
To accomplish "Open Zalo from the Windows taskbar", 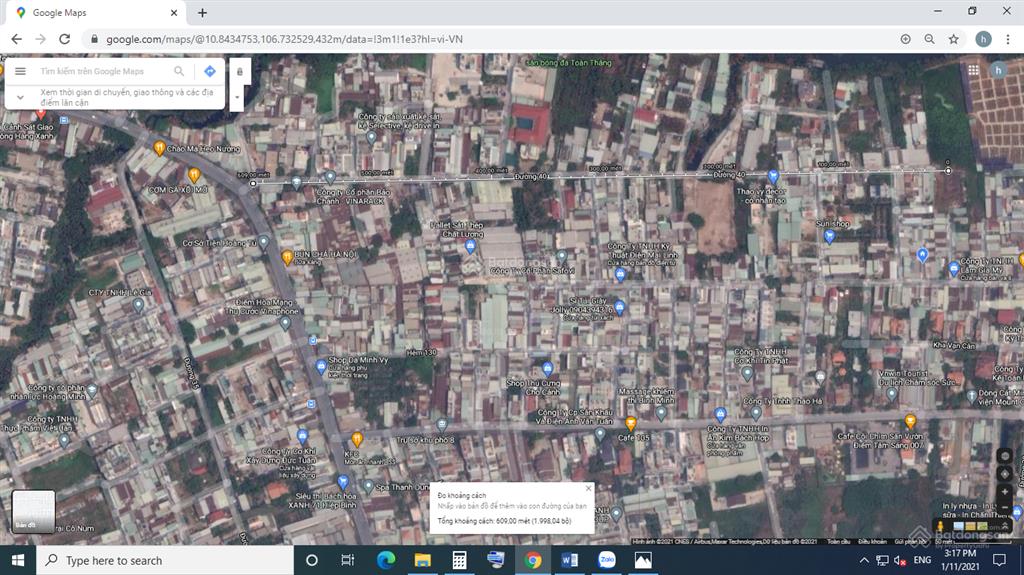I will click(x=606, y=560).
